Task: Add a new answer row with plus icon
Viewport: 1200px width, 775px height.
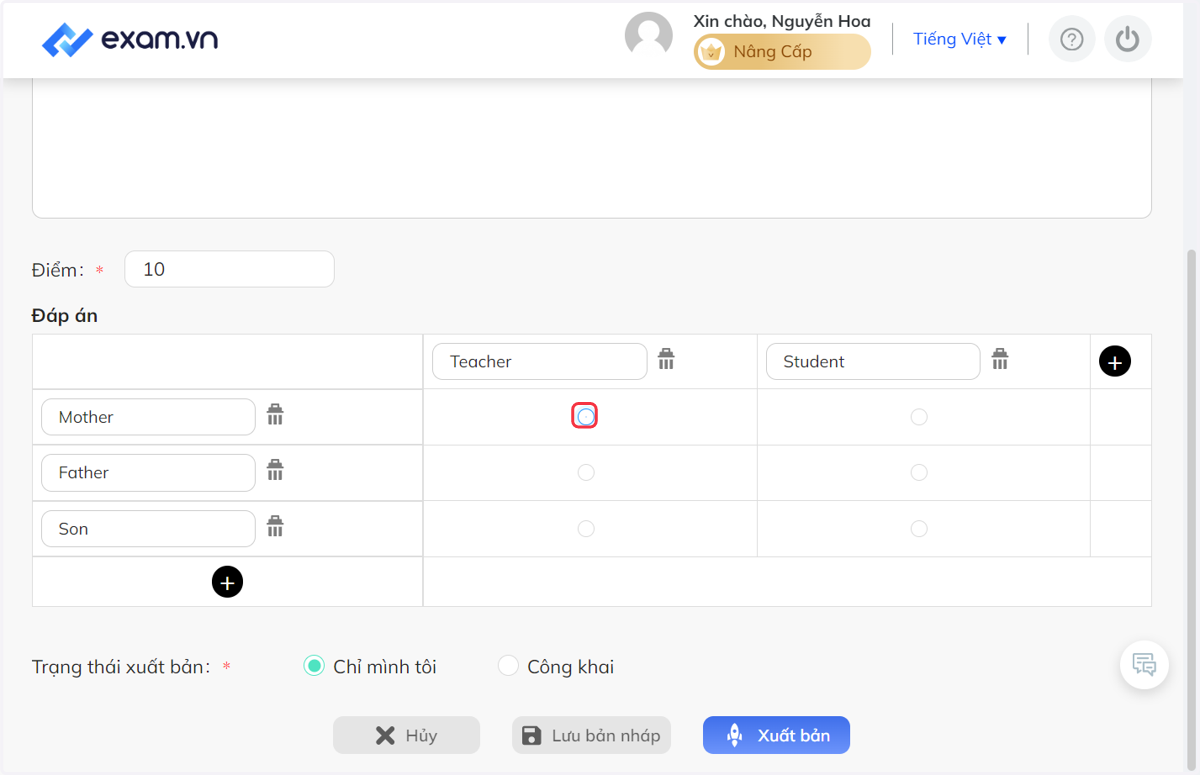Action: point(227,581)
